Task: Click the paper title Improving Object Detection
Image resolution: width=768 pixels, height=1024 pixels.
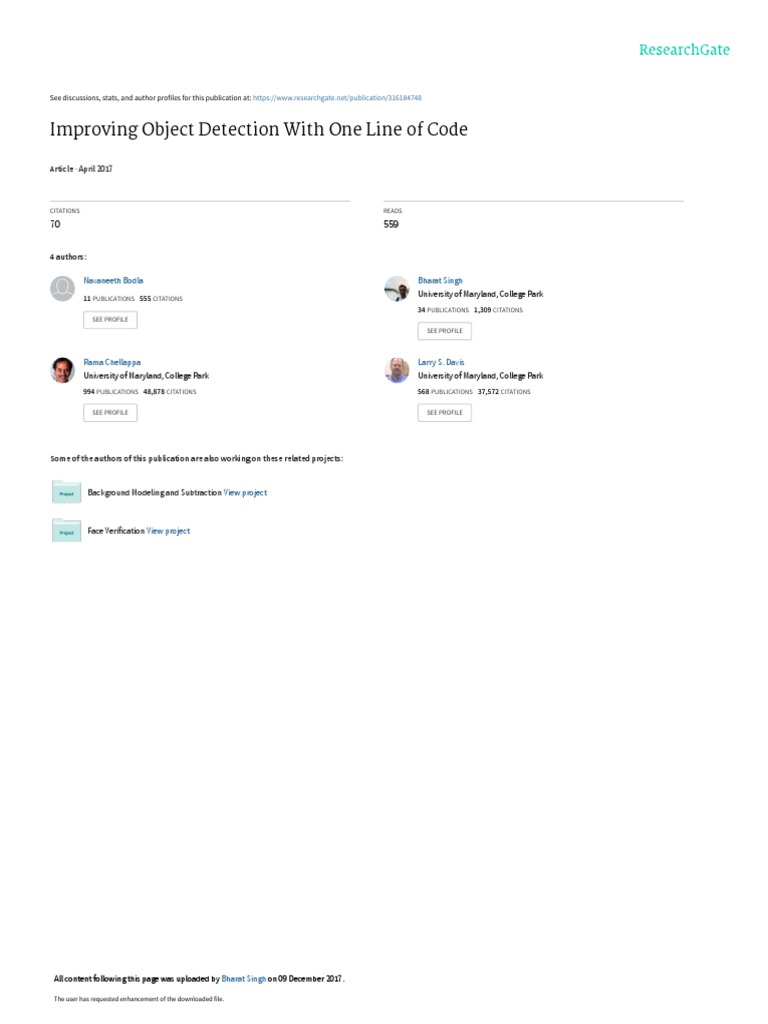Action: coord(259,129)
